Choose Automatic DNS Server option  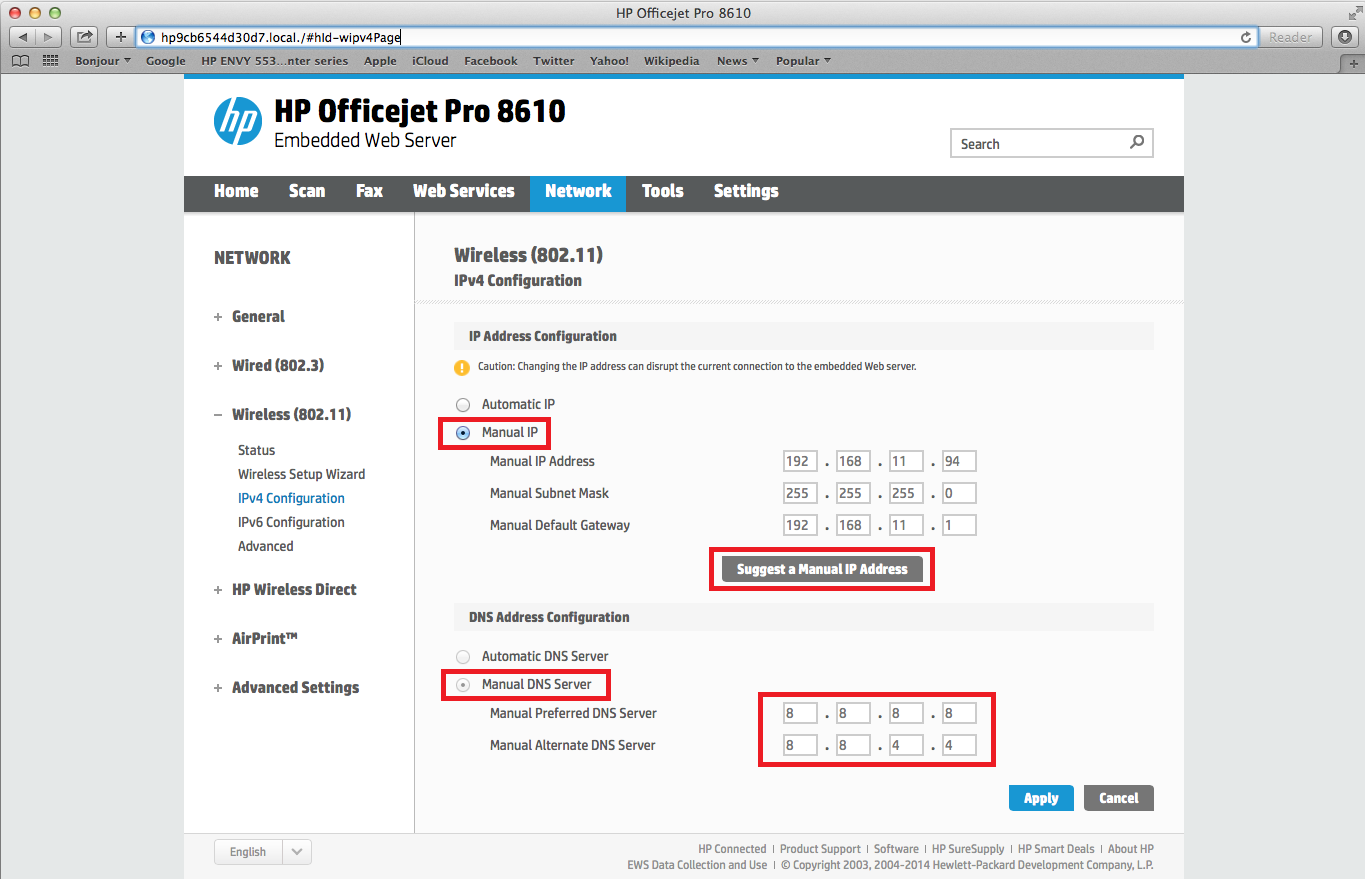462,657
